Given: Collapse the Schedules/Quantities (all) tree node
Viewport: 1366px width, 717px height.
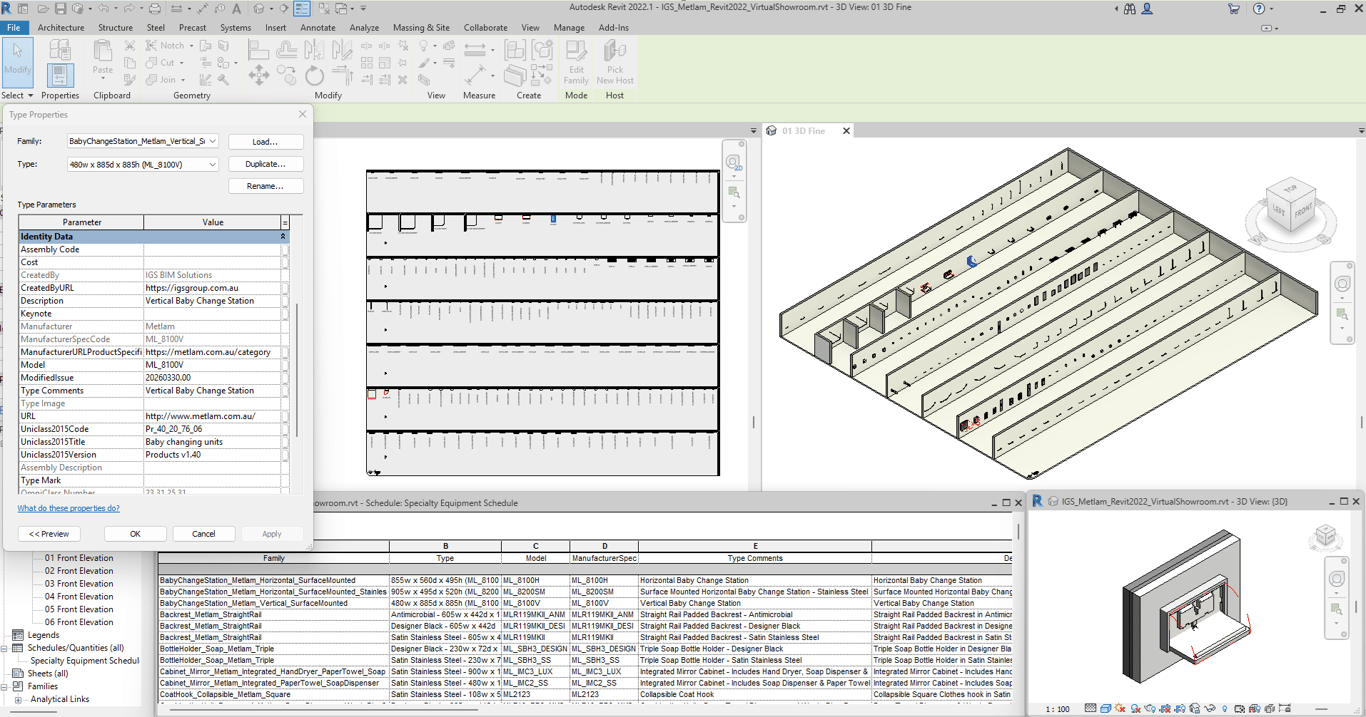Looking at the screenshot, I should click(x=5, y=648).
